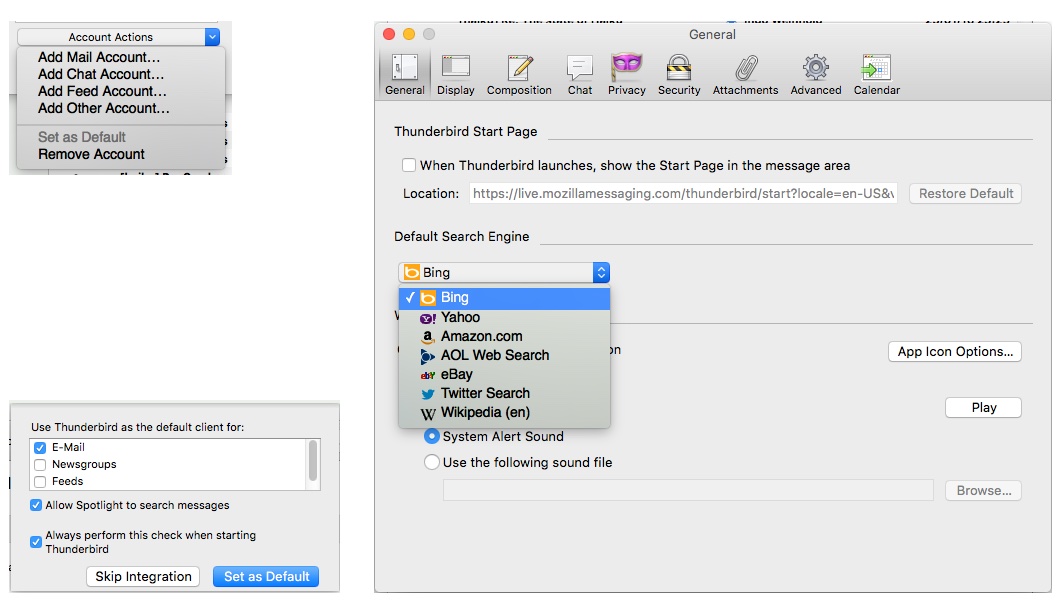Choose Bing in the search engine list
Screen dimensions: 1060x606
[x=504, y=298]
